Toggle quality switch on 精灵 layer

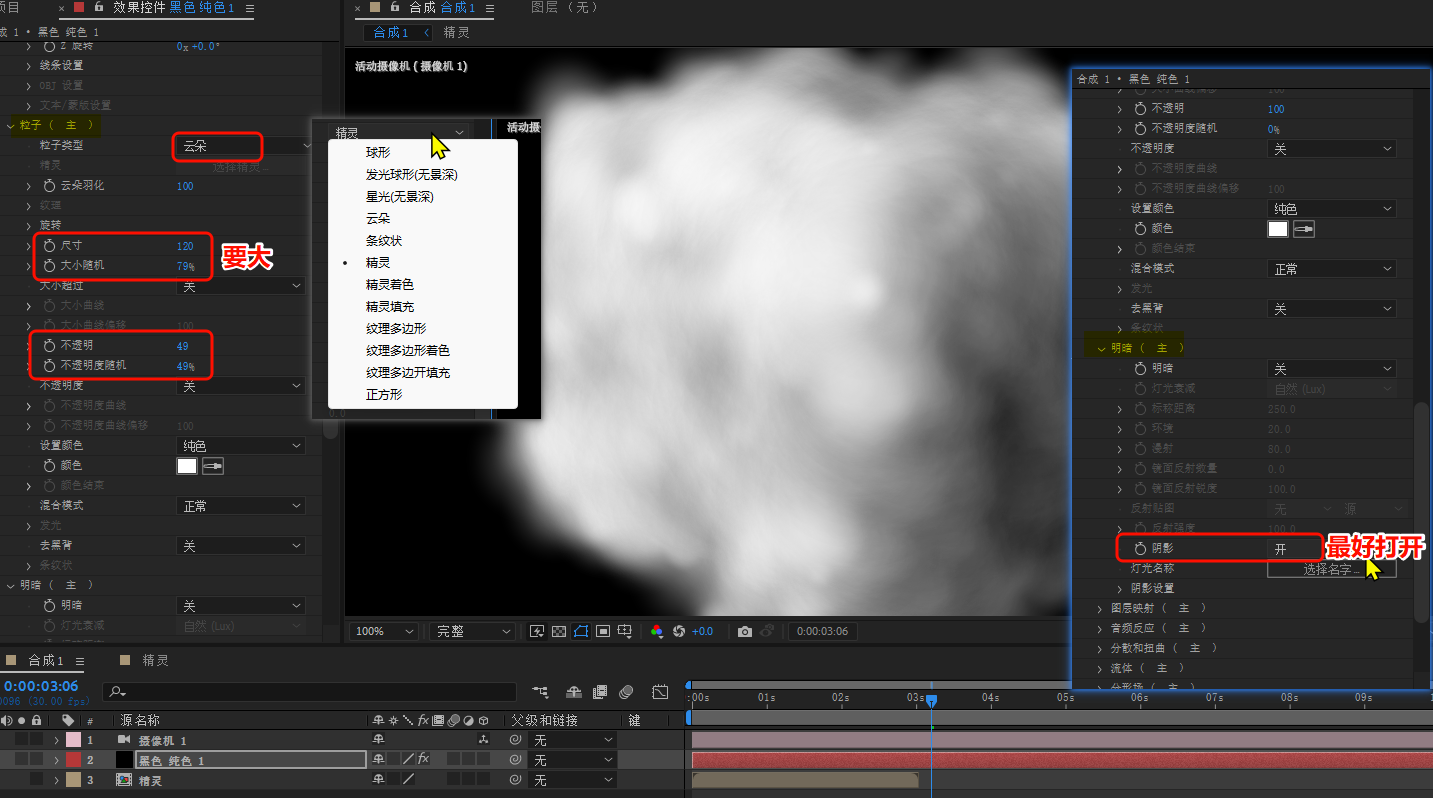[408, 780]
